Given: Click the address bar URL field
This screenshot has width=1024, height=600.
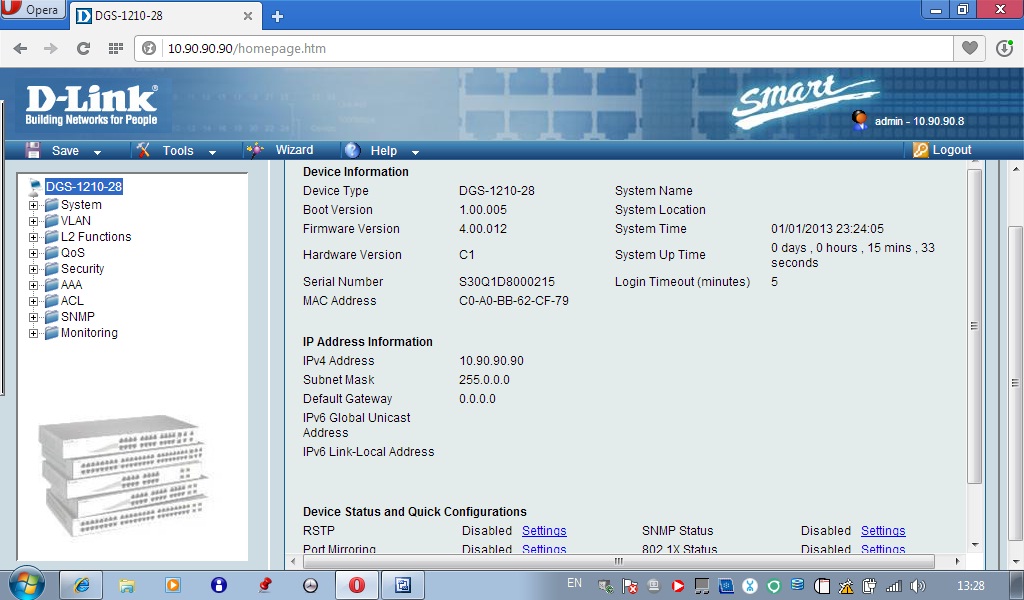Looking at the screenshot, I should [543, 48].
